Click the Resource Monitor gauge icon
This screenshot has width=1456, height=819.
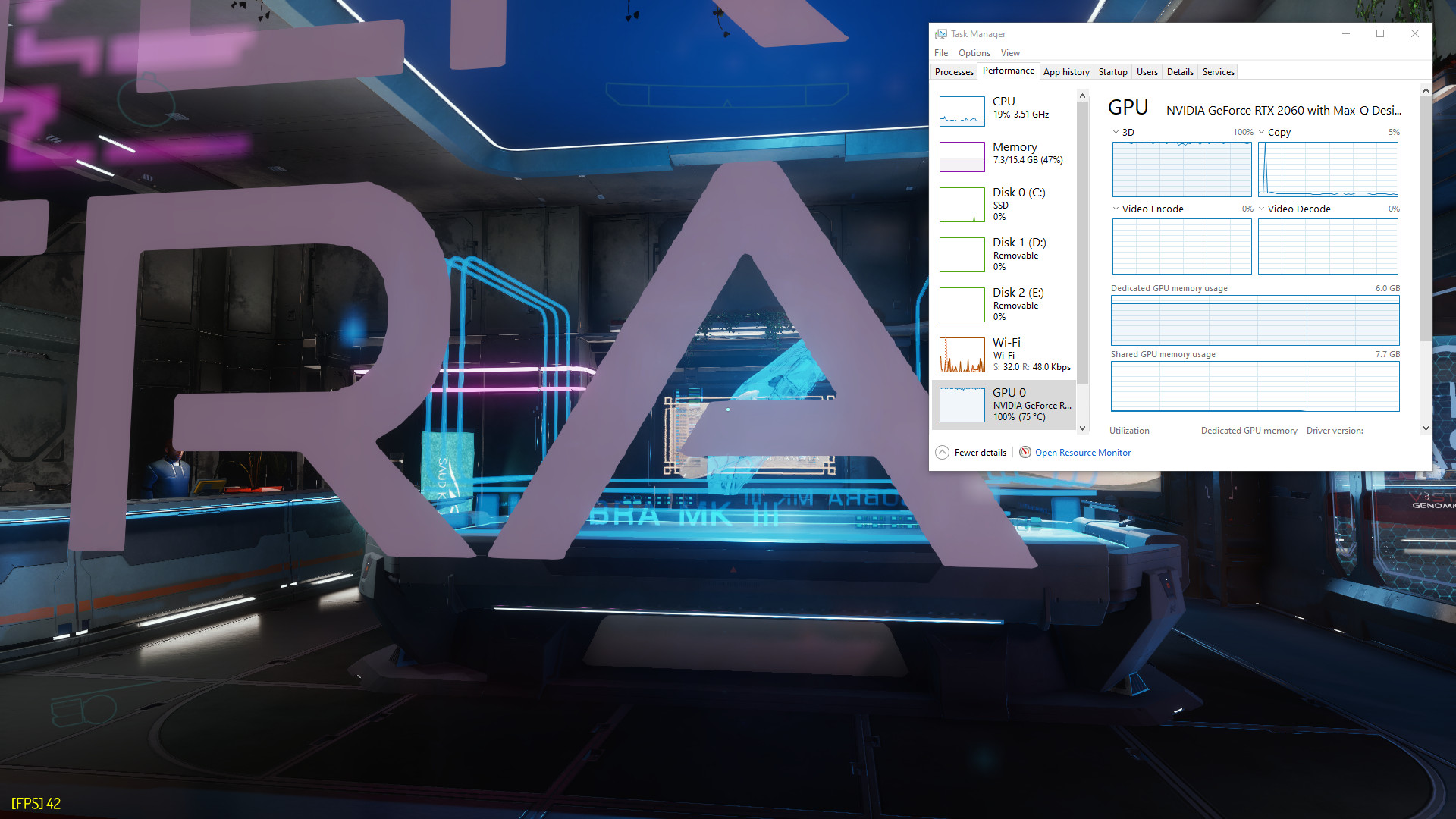point(1025,453)
